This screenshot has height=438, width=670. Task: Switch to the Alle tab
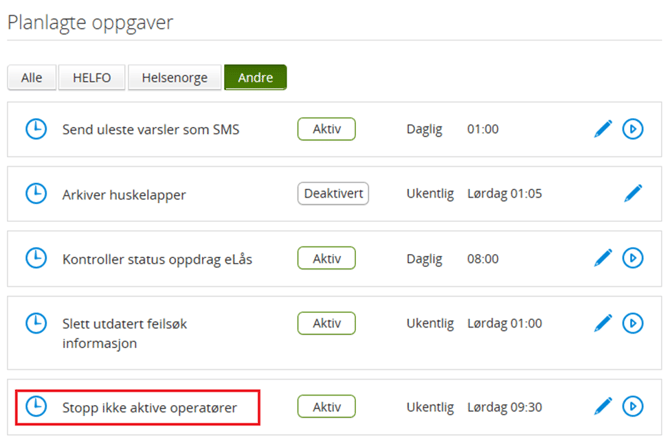pyautogui.click(x=32, y=78)
